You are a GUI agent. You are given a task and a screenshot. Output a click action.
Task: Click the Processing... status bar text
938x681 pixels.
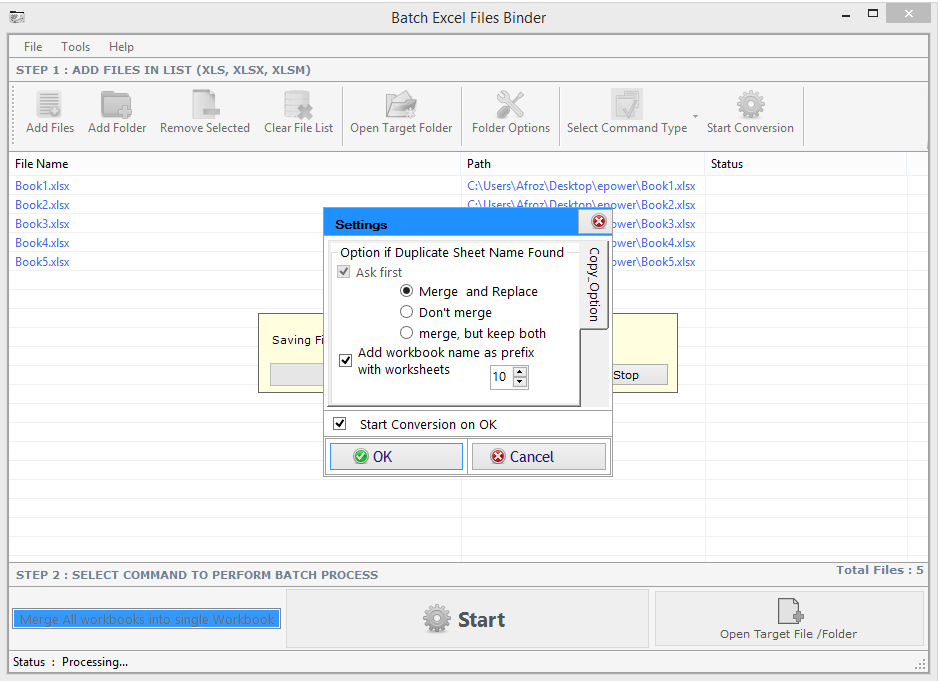click(x=95, y=662)
